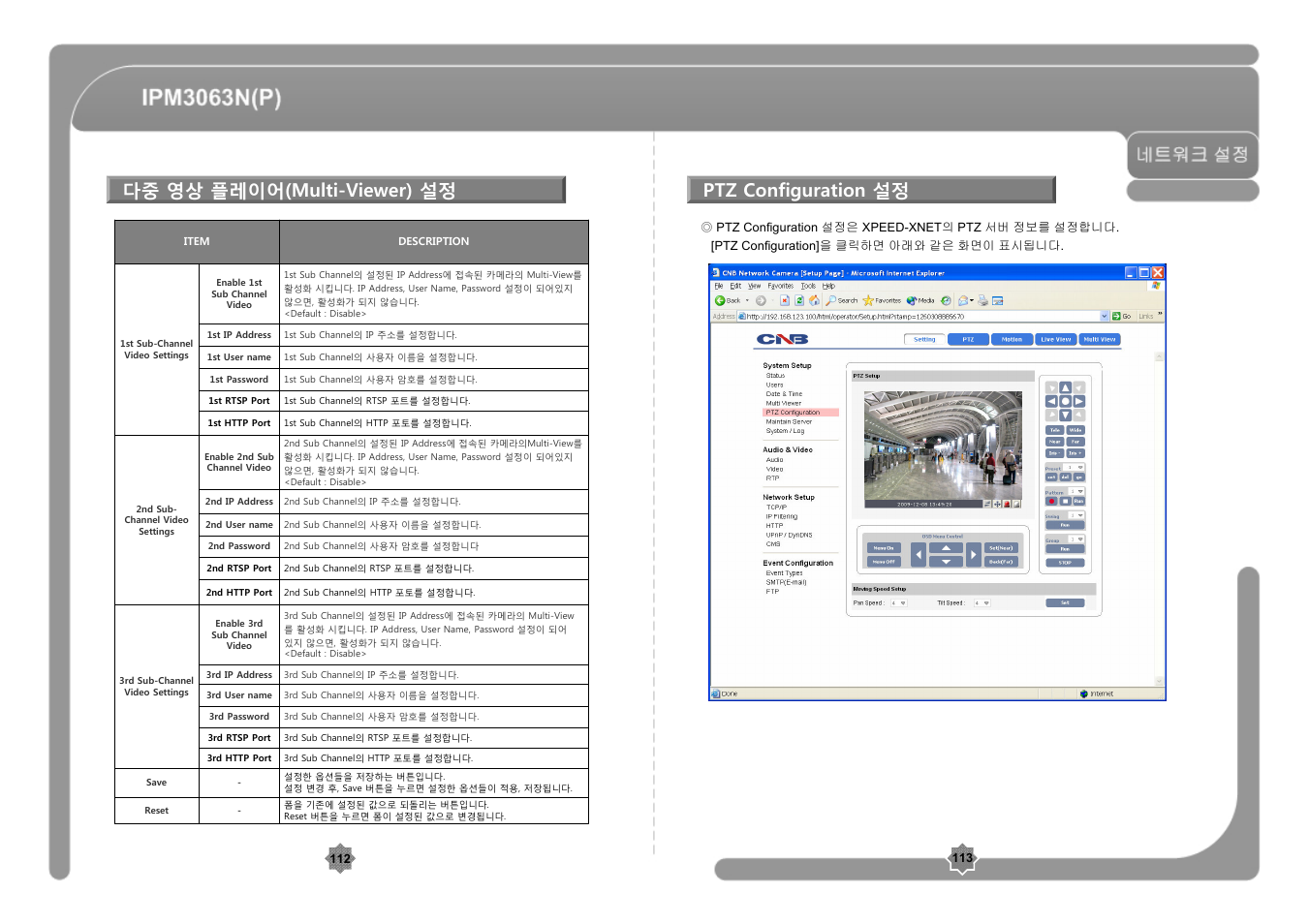The image size is (1309, 924).
Task: Click Back arrow in Internet Explorer toolbar
Action: tap(720, 300)
